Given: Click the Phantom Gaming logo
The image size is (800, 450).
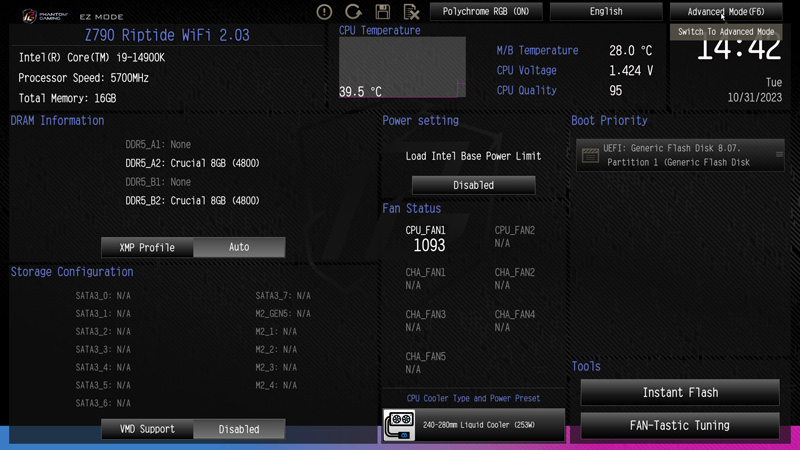Looking at the screenshot, I should point(45,16).
